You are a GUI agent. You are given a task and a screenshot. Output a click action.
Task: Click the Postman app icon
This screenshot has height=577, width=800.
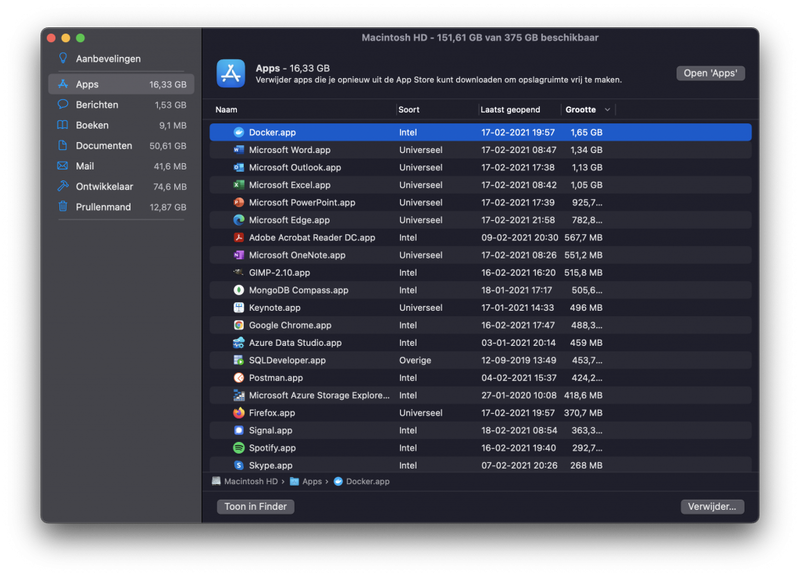click(x=239, y=378)
